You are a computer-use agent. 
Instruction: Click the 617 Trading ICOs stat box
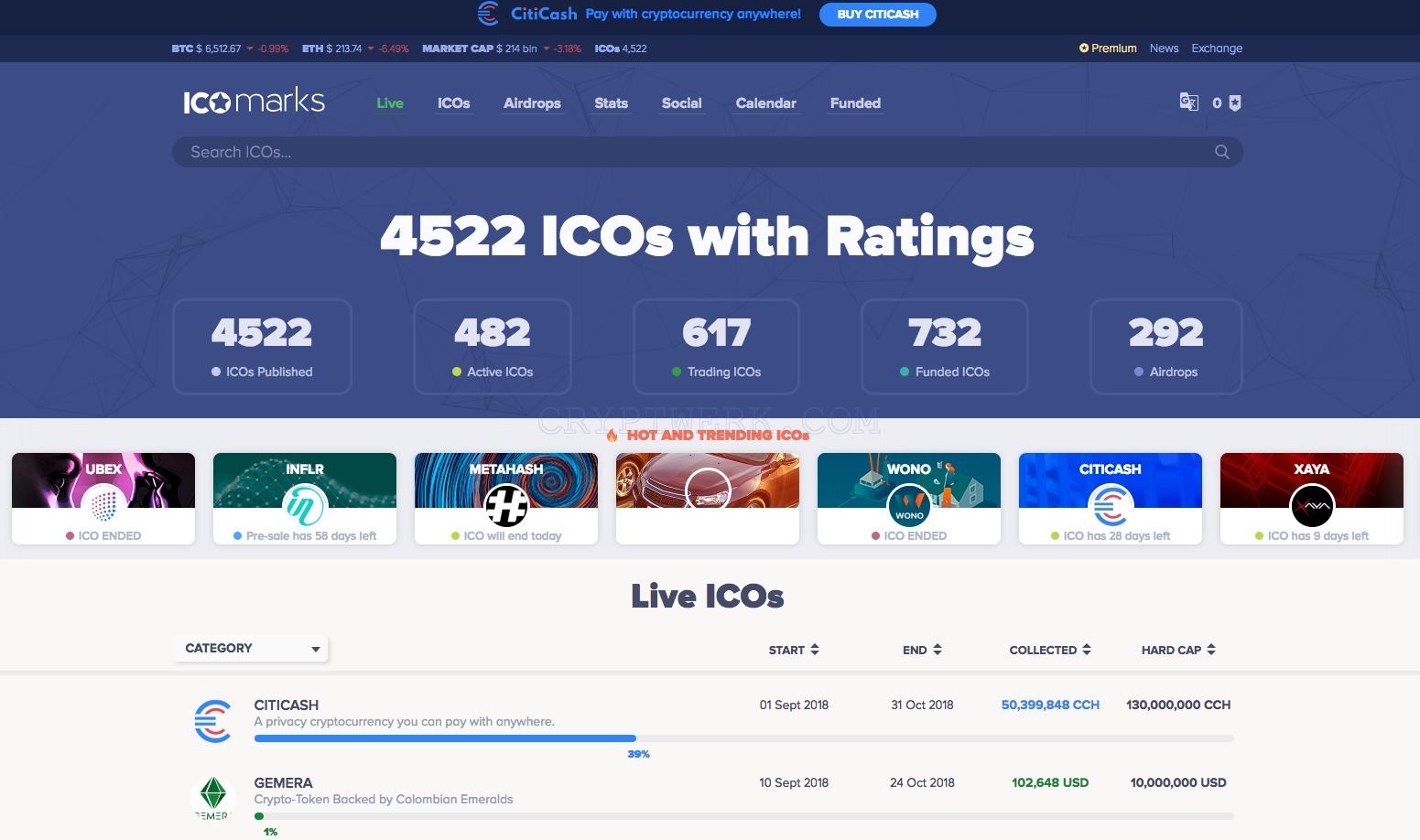716,347
